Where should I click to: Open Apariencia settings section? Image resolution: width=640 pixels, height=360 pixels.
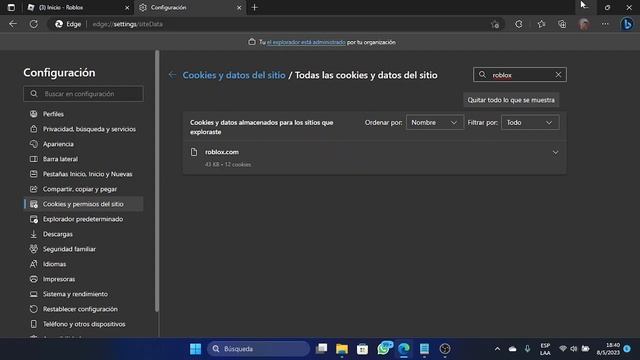[x=83, y=144]
